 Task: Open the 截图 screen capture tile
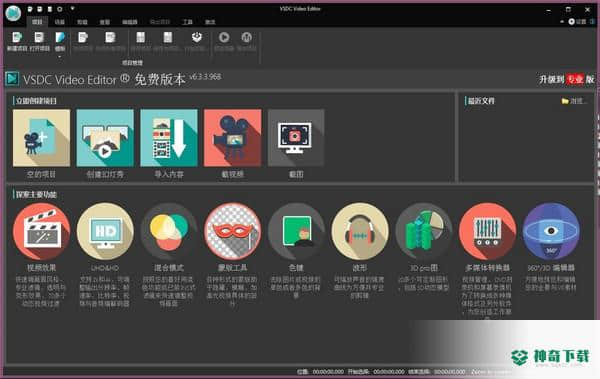(x=296, y=138)
